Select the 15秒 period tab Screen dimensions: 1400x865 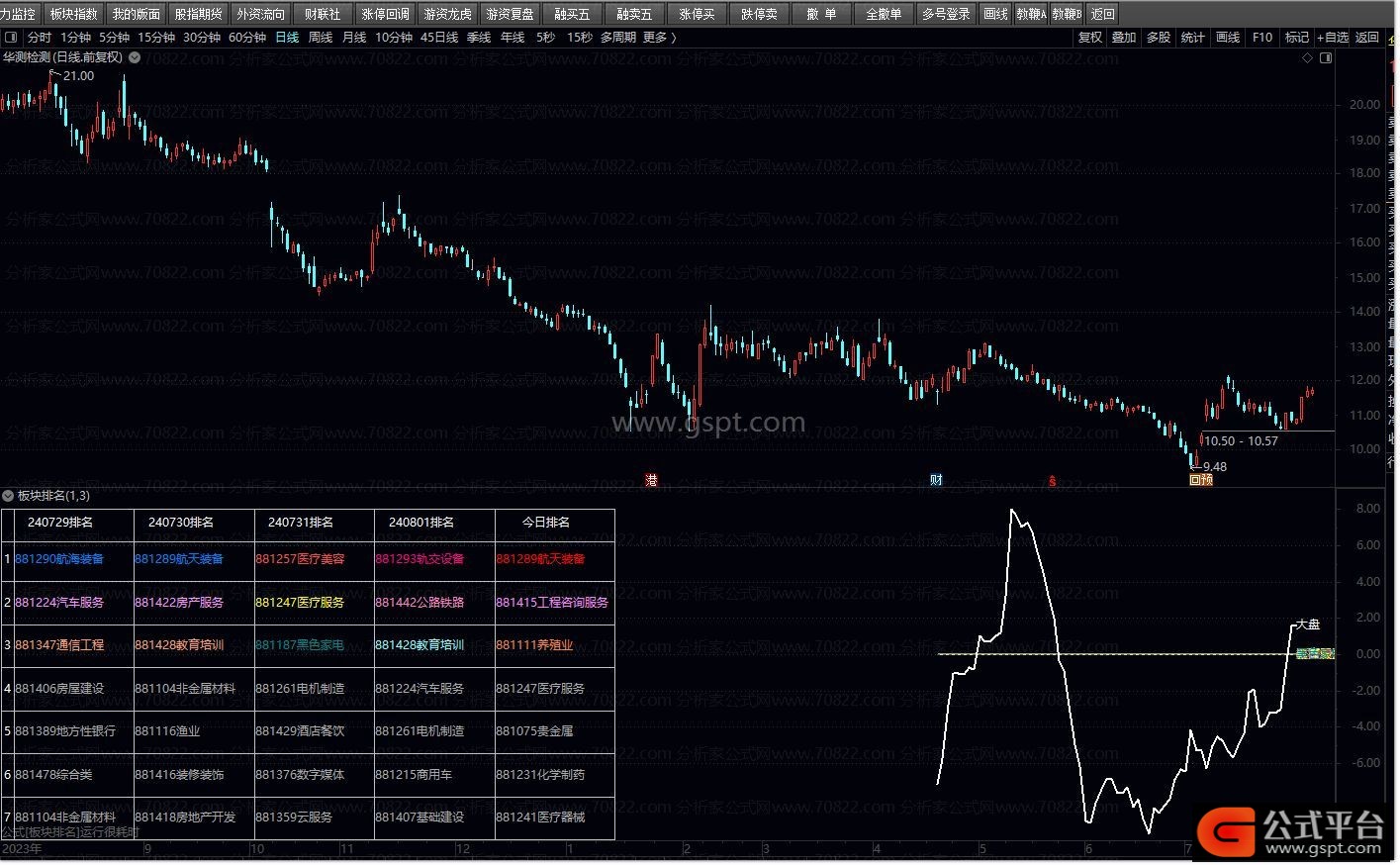point(580,38)
